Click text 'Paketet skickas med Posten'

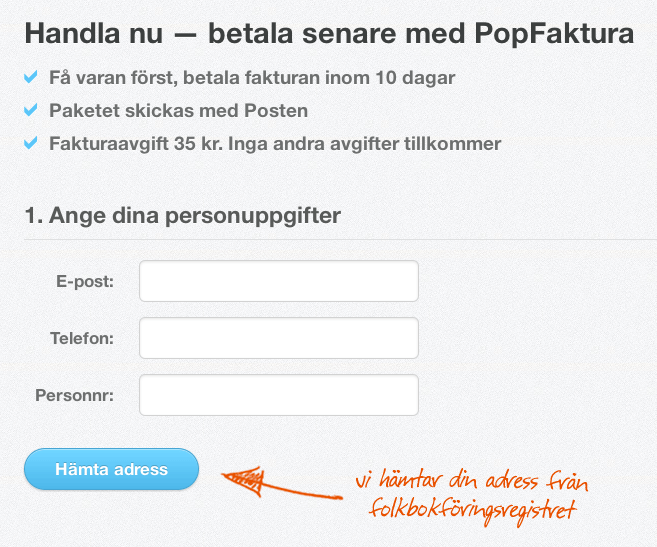pyautogui.click(x=178, y=111)
